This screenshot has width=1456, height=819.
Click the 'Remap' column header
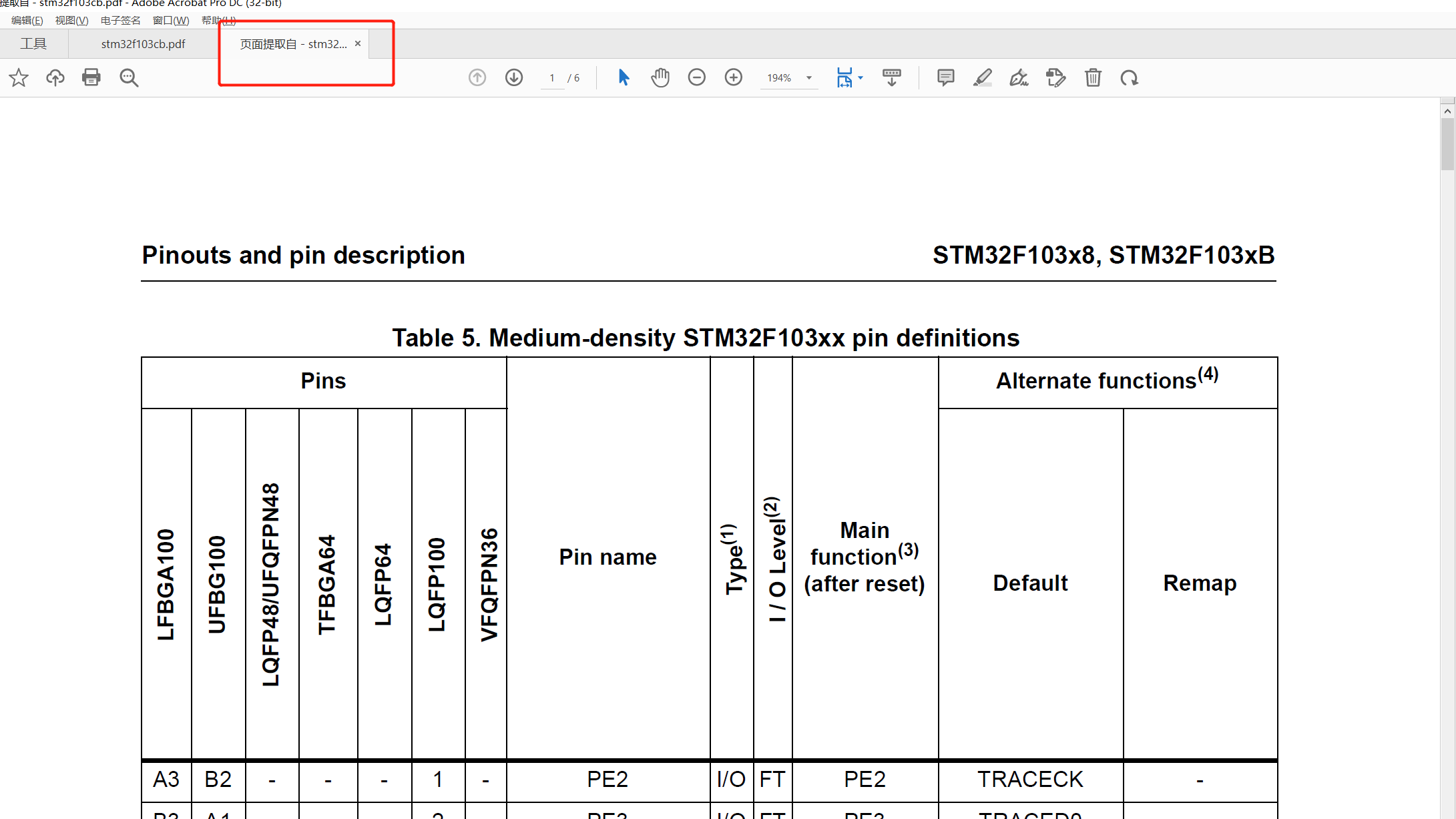[1200, 584]
